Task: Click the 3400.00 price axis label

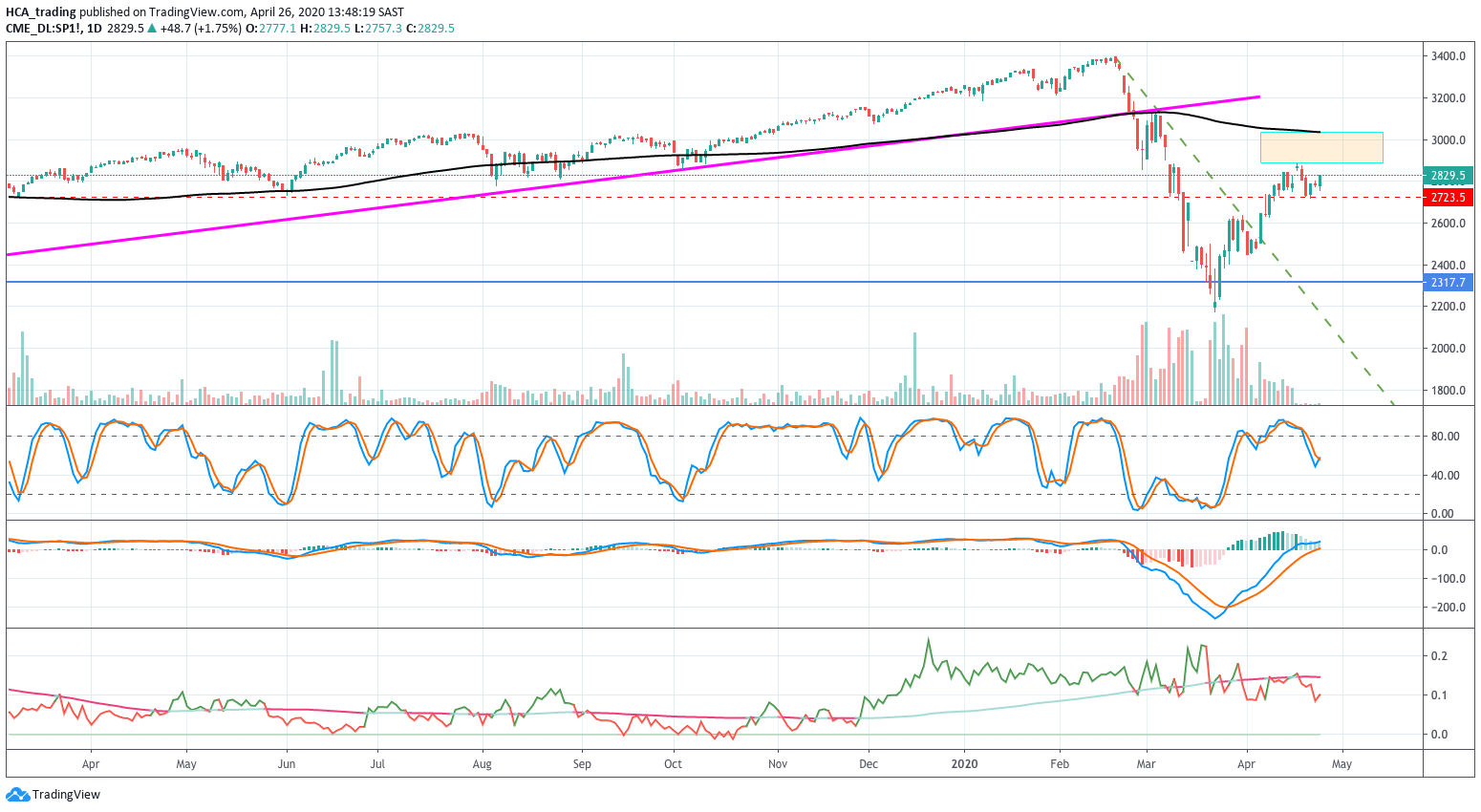Action: point(1449,56)
